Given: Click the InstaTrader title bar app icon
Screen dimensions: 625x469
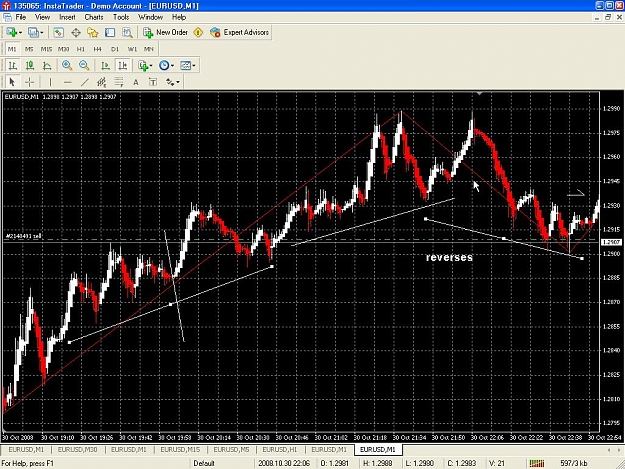Looking at the screenshot, I should coord(6,6).
